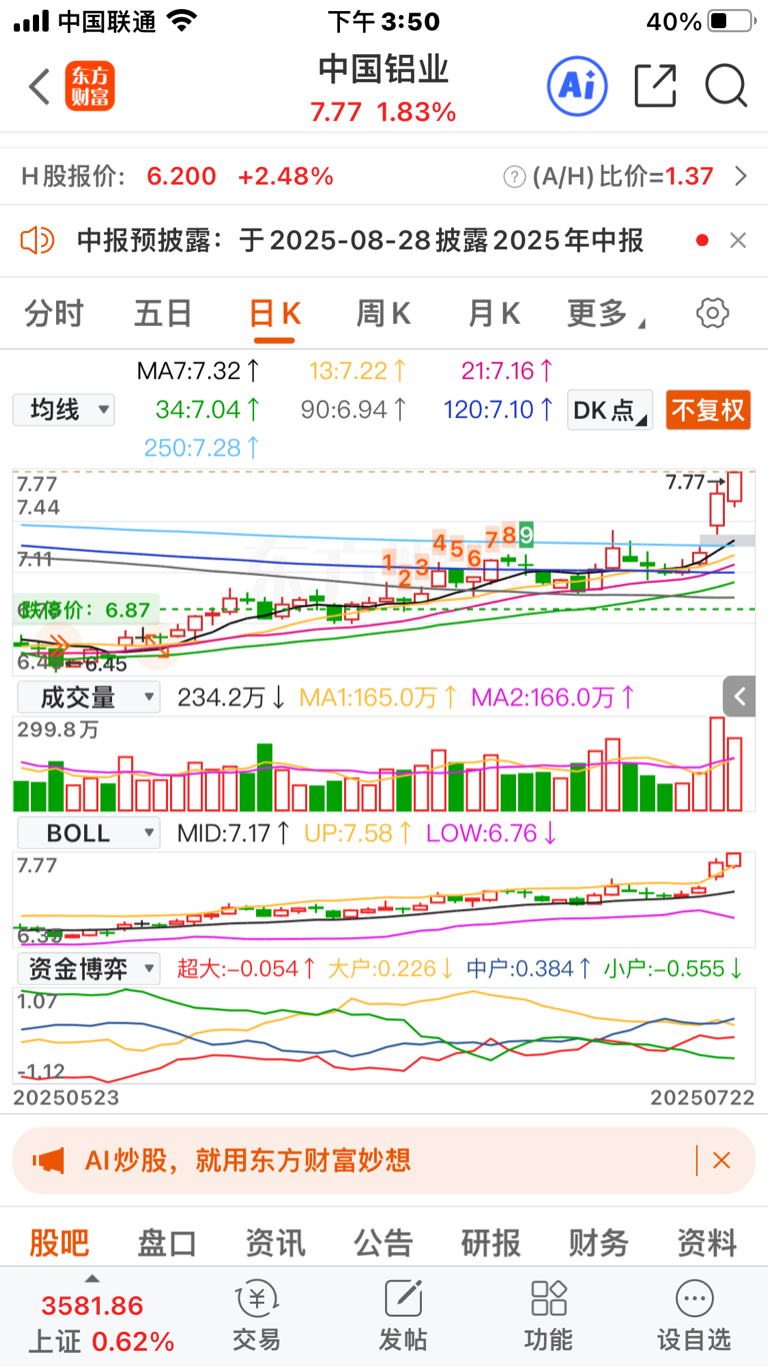
Task: Tap the latest candlestick marked 7.77
Action: click(736, 486)
